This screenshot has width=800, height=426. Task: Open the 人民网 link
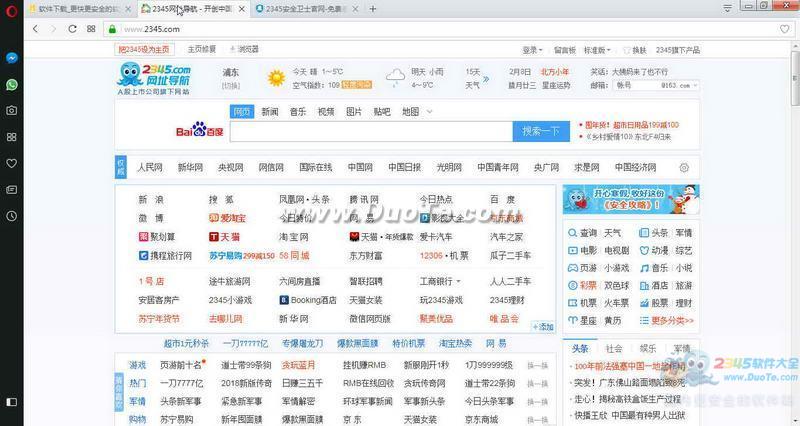tap(149, 167)
